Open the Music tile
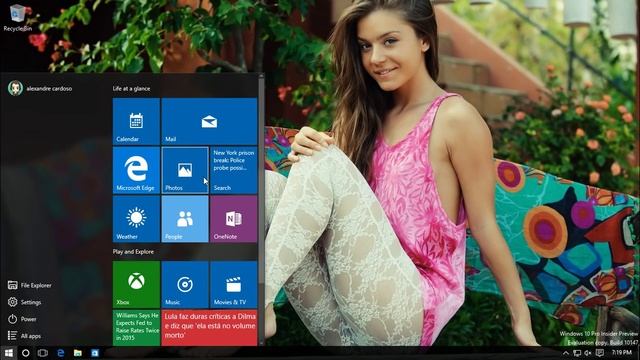This screenshot has width=640, height=360. click(x=185, y=284)
